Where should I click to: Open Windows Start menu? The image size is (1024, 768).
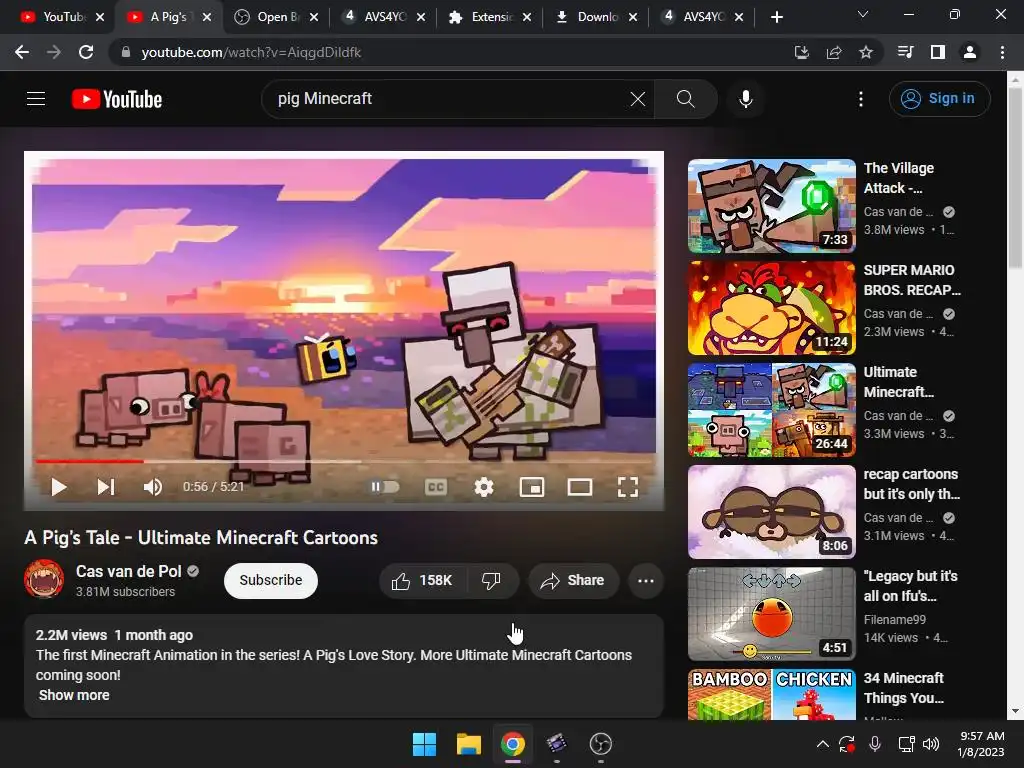[x=424, y=744]
